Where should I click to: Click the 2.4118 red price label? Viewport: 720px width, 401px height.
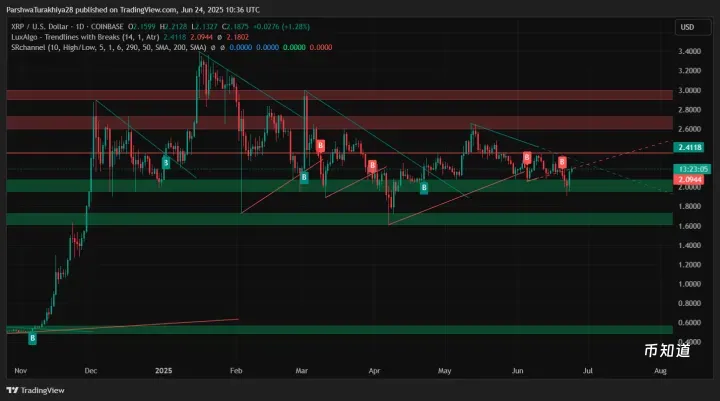(x=692, y=147)
